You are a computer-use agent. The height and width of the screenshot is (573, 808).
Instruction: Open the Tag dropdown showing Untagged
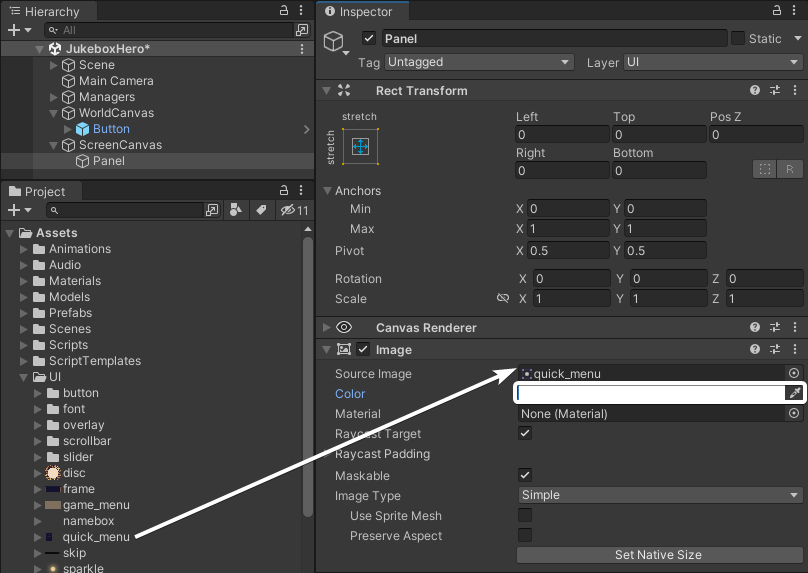click(479, 62)
